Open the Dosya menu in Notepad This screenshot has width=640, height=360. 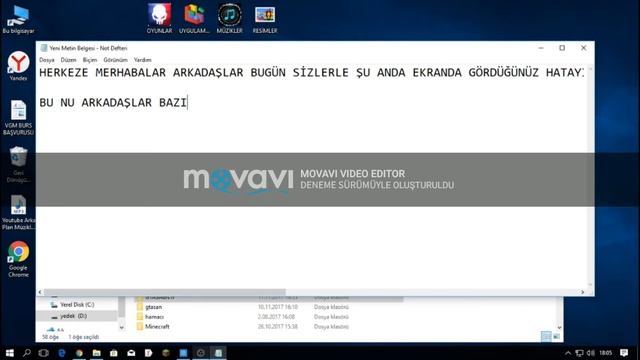(47, 60)
